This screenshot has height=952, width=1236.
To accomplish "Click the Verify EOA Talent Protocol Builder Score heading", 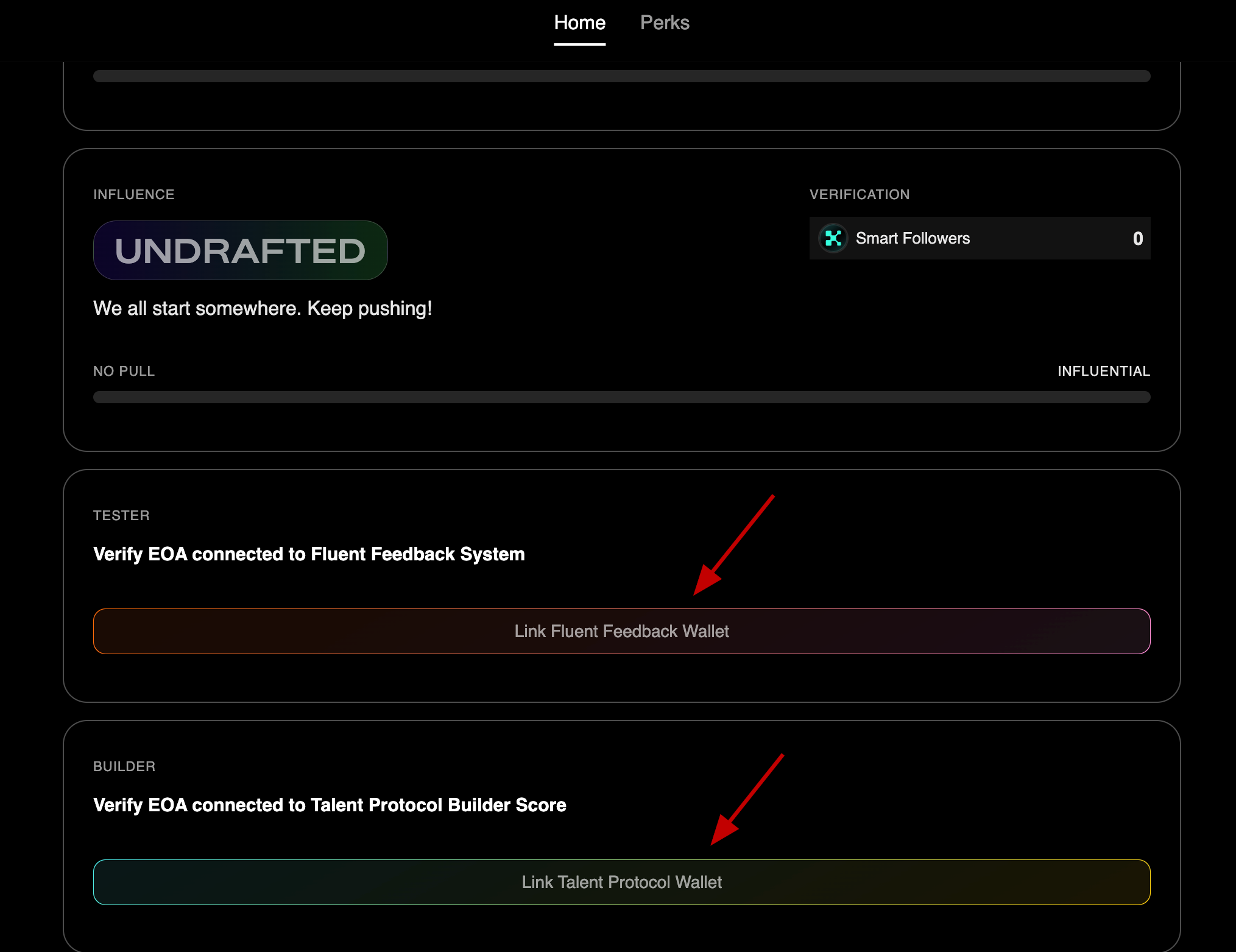I will (x=330, y=805).
